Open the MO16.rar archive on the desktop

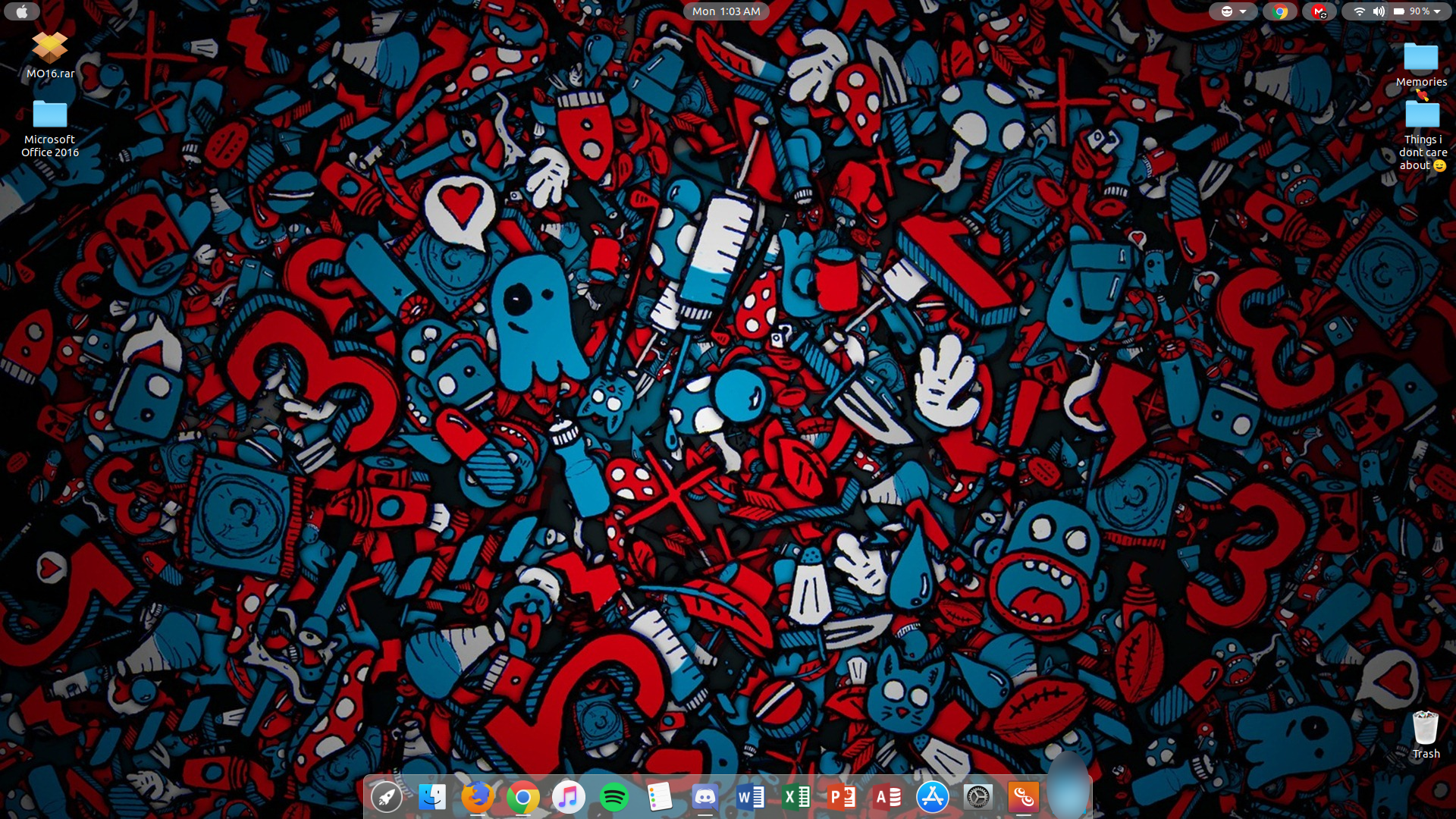tap(50, 55)
